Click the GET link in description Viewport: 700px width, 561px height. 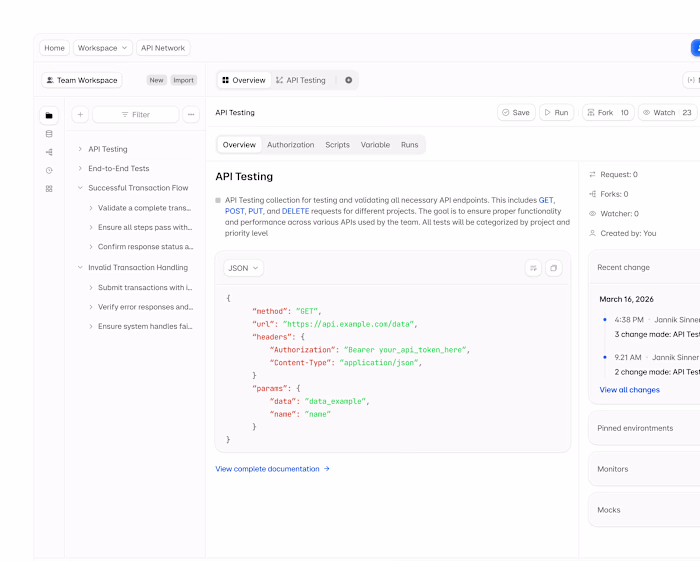pos(546,200)
